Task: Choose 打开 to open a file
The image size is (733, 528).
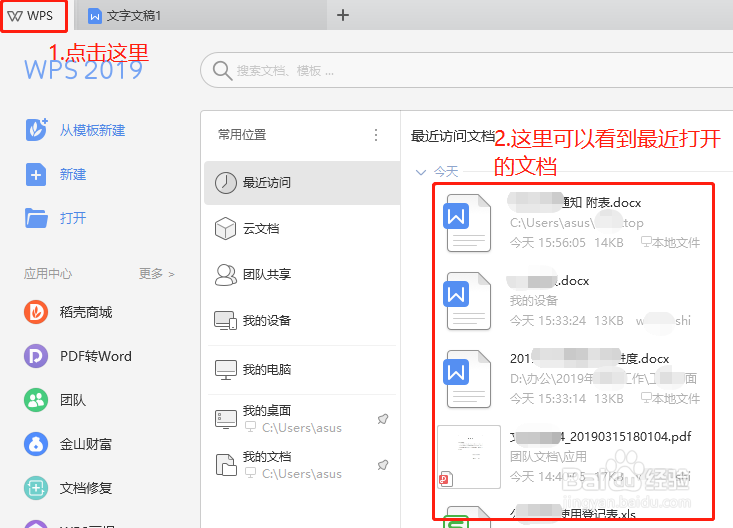Action: pyautogui.click(x=73, y=218)
